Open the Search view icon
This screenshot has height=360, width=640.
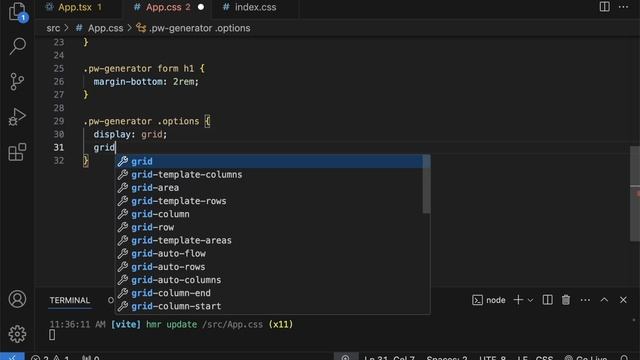[17, 46]
